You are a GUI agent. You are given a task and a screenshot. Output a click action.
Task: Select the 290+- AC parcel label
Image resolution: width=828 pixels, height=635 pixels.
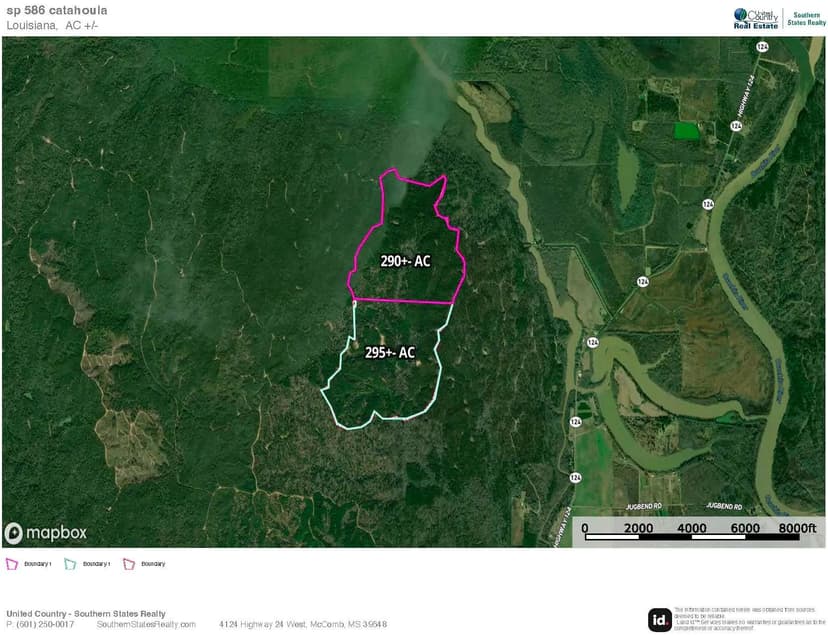click(404, 261)
